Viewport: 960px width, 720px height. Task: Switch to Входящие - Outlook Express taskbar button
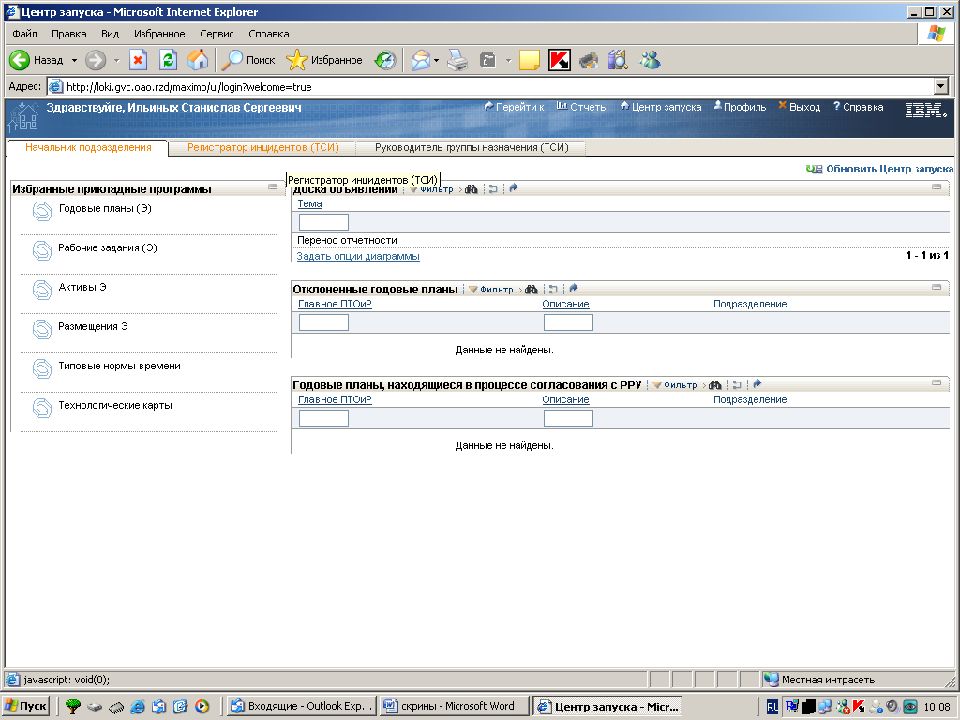pyautogui.click(x=301, y=706)
